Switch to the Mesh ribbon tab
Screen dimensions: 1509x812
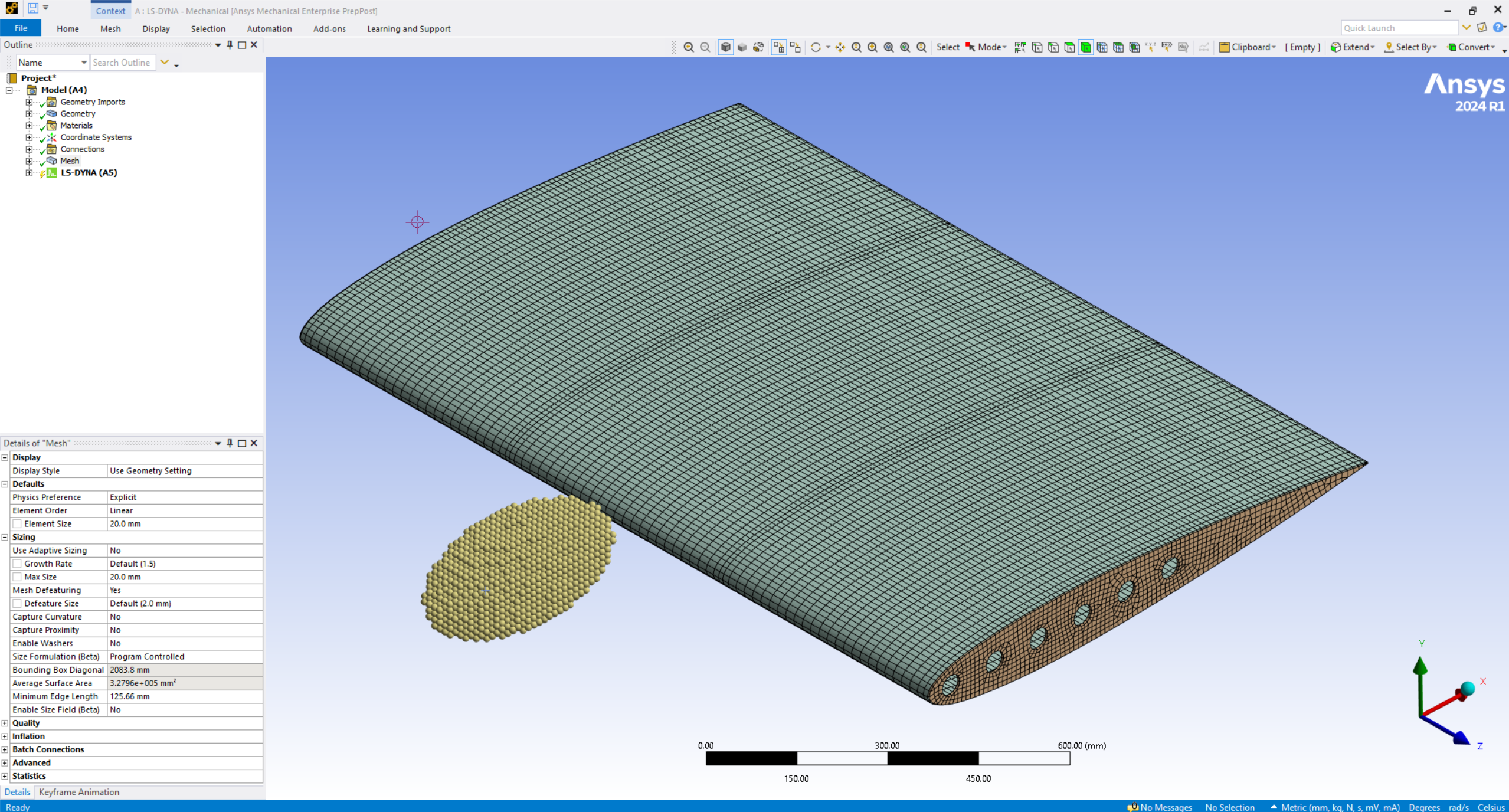coord(110,28)
